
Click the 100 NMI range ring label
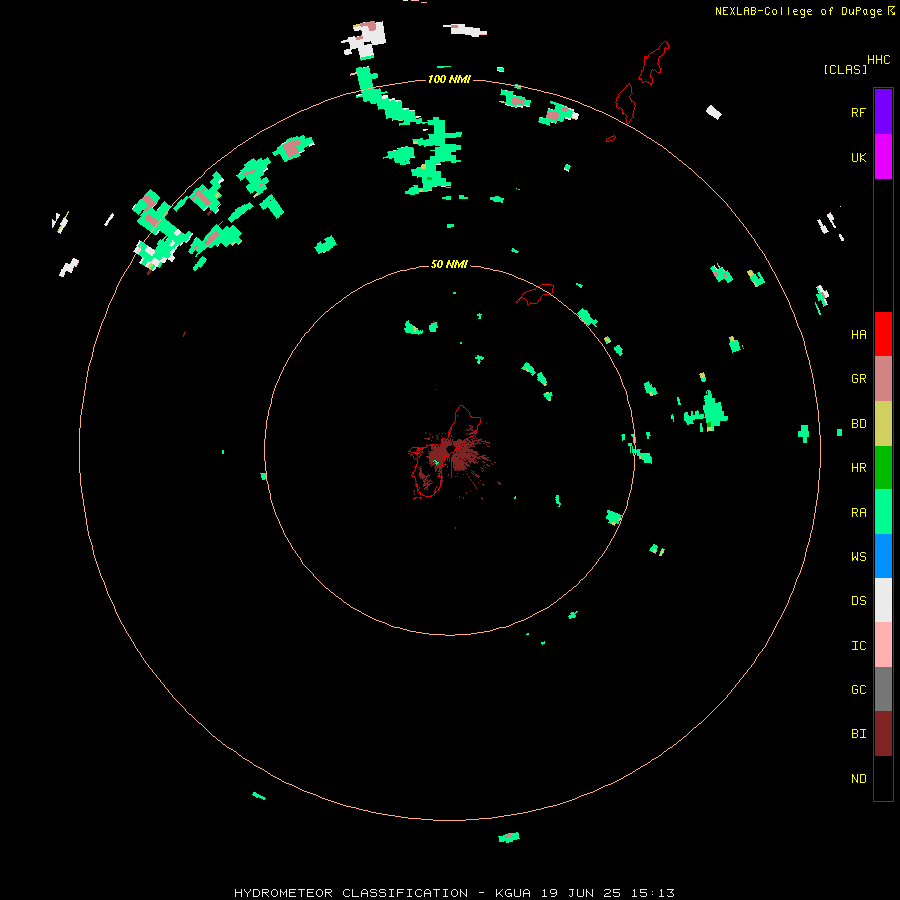tap(449, 79)
